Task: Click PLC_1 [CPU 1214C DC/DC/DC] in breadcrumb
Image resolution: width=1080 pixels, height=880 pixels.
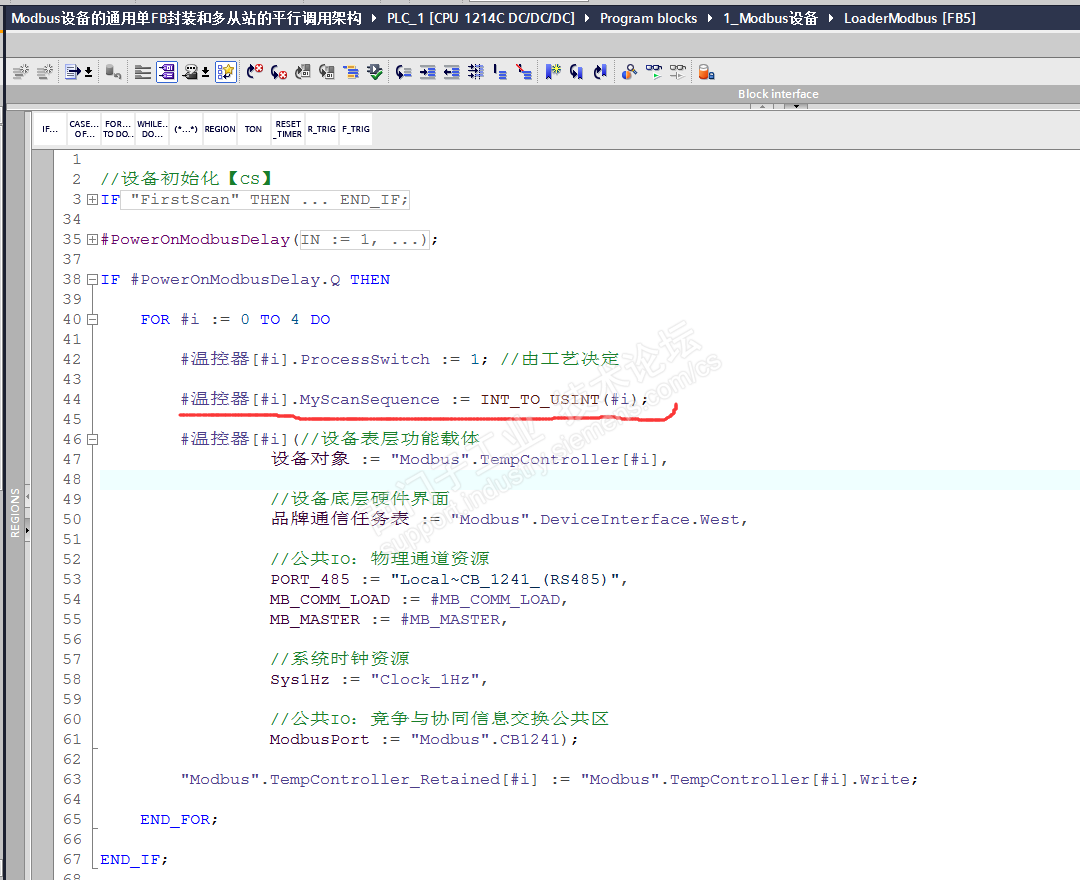Action: click(481, 19)
